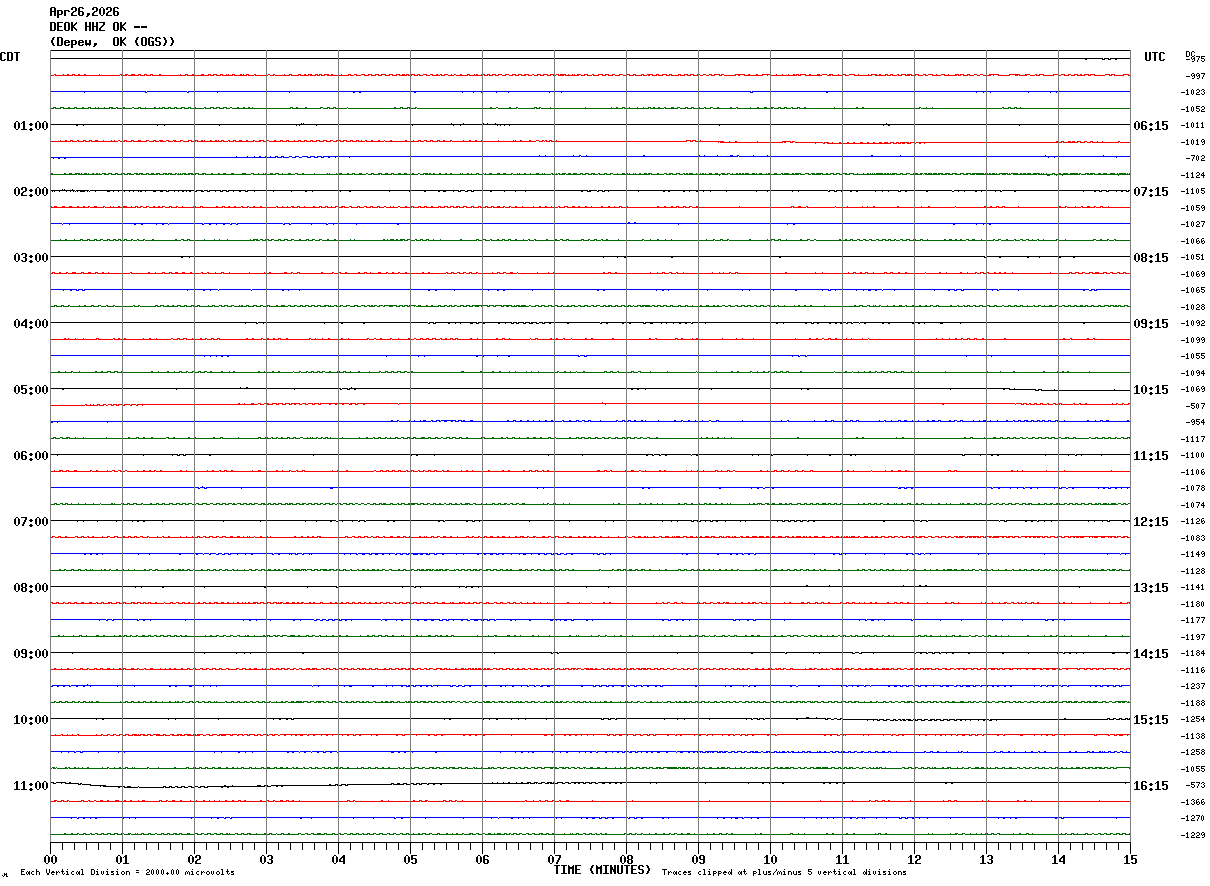Select the 09:00 CDT time label
Screen dimensions: 1210x886
31,654
